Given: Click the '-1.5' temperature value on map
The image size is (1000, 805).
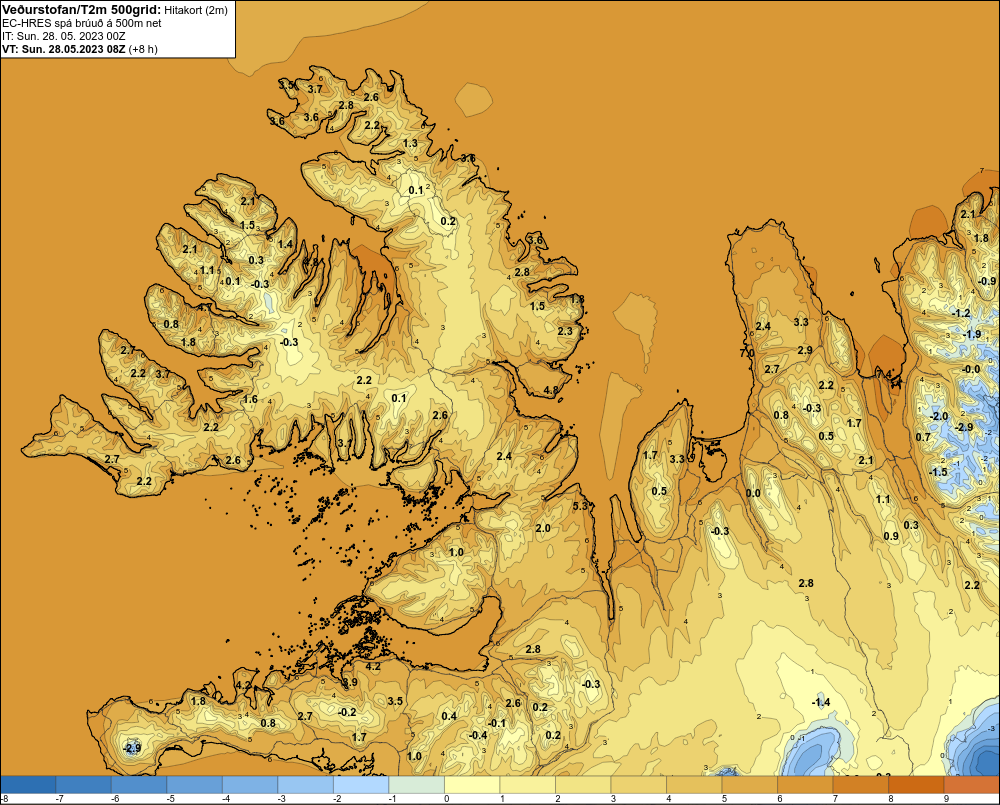Looking at the screenshot, I should tap(938, 472).
